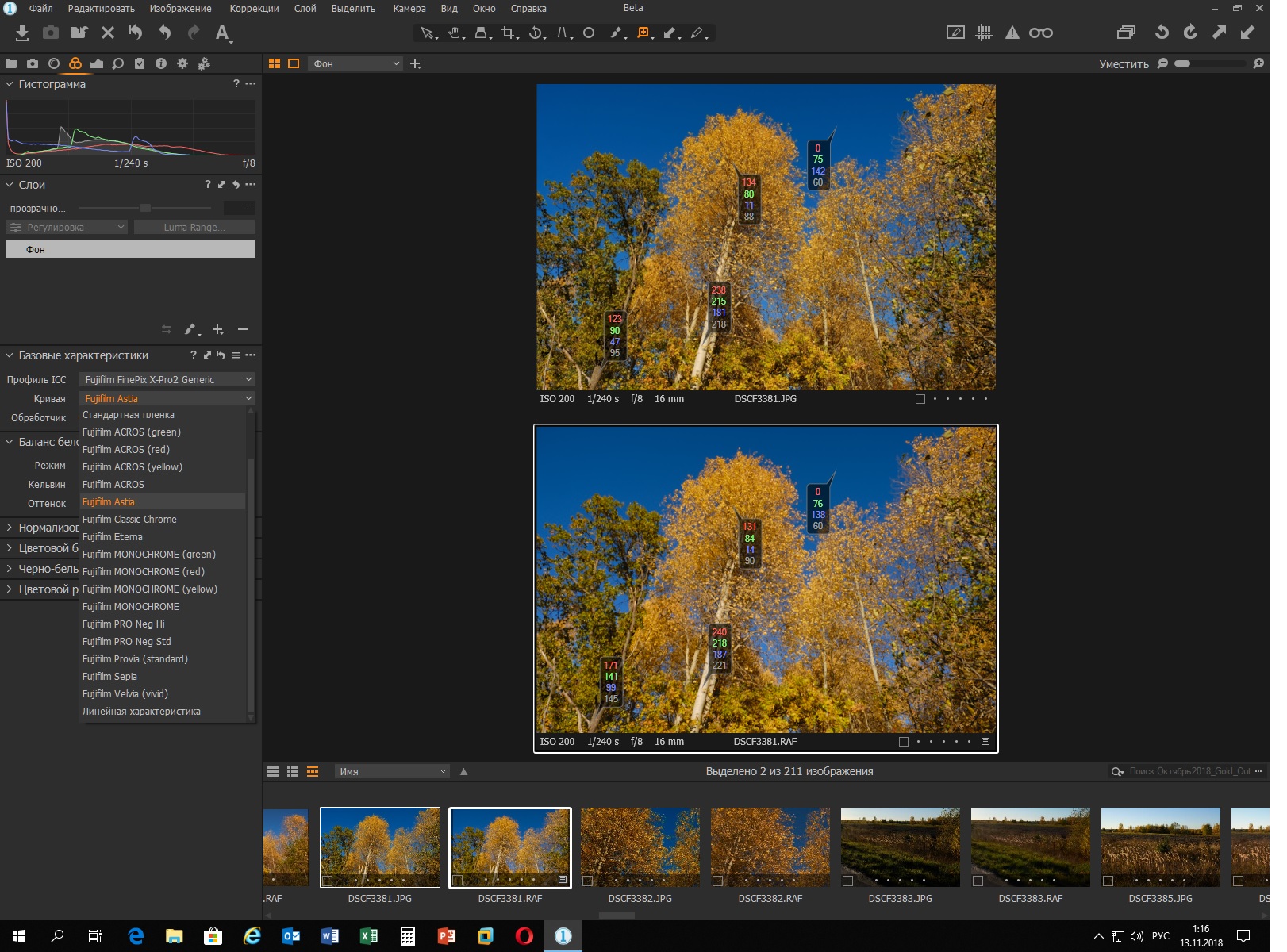Toggle Proofing glasses icon
This screenshot has width=1287, height=952.
(x=1041, y=33)
